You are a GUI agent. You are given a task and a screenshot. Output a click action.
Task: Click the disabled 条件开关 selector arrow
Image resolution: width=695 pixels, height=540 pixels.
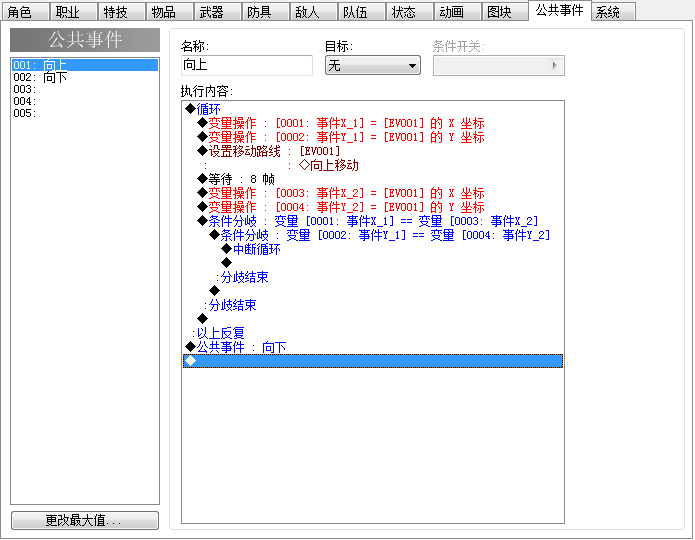pyautogui.click(x=554, y=66)
